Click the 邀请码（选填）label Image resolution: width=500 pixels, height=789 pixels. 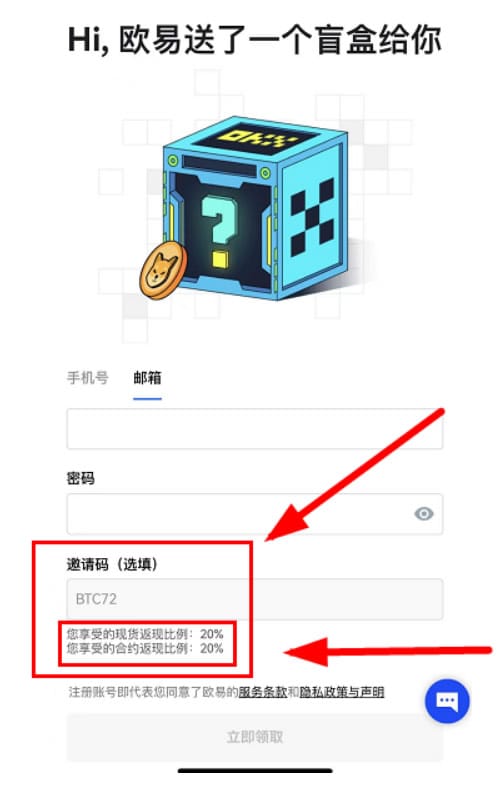112,564
